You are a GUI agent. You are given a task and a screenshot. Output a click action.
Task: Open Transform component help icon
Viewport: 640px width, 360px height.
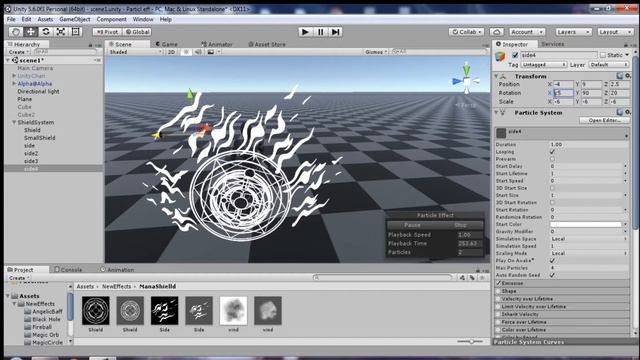click(x=620, y=76)
